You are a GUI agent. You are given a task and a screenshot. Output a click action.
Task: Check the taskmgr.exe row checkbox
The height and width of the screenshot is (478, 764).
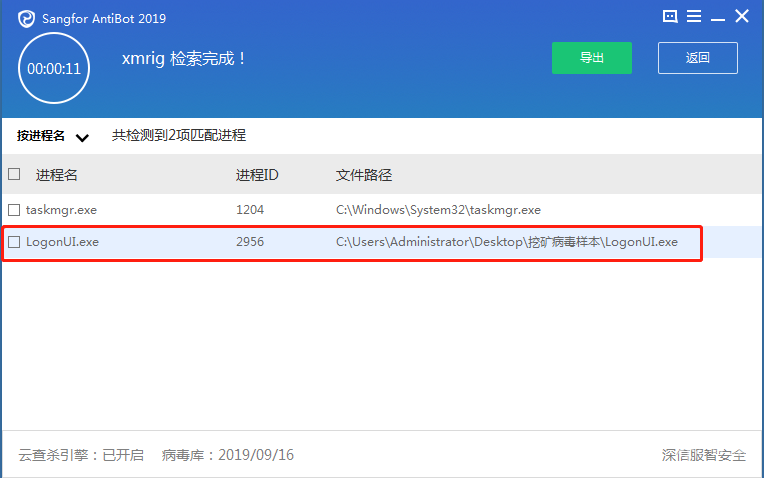point(14,210)
